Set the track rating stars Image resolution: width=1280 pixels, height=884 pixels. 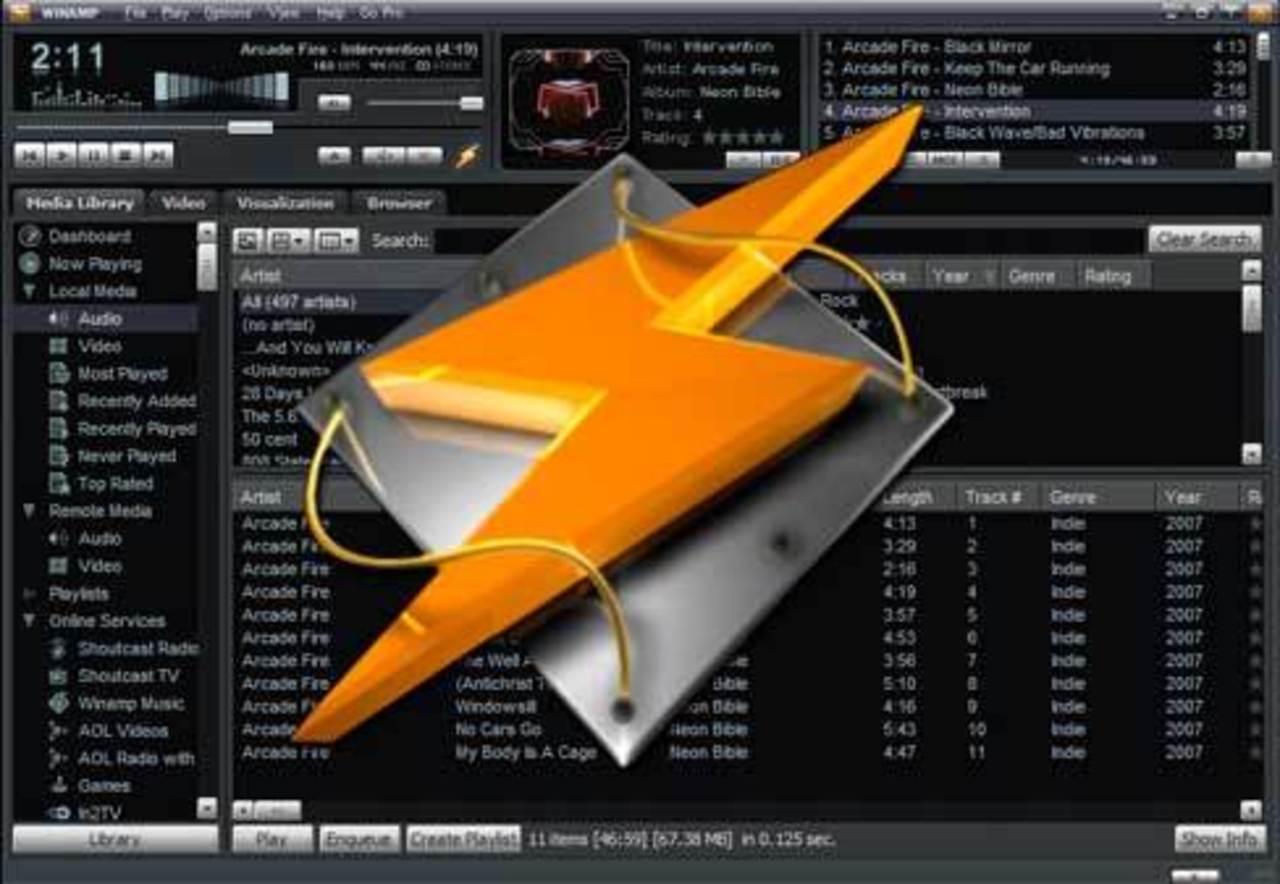coord(743,137)
